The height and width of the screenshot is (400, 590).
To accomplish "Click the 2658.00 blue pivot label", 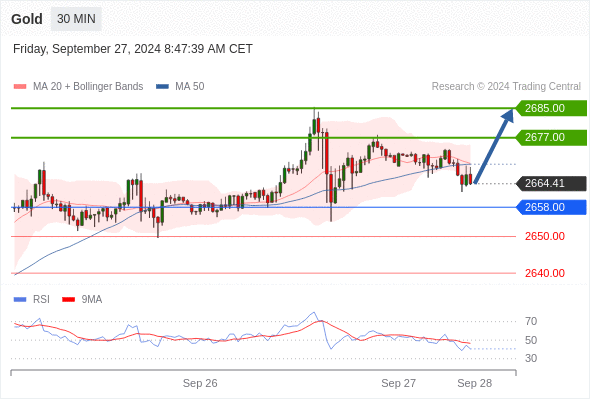I will 551,207.
